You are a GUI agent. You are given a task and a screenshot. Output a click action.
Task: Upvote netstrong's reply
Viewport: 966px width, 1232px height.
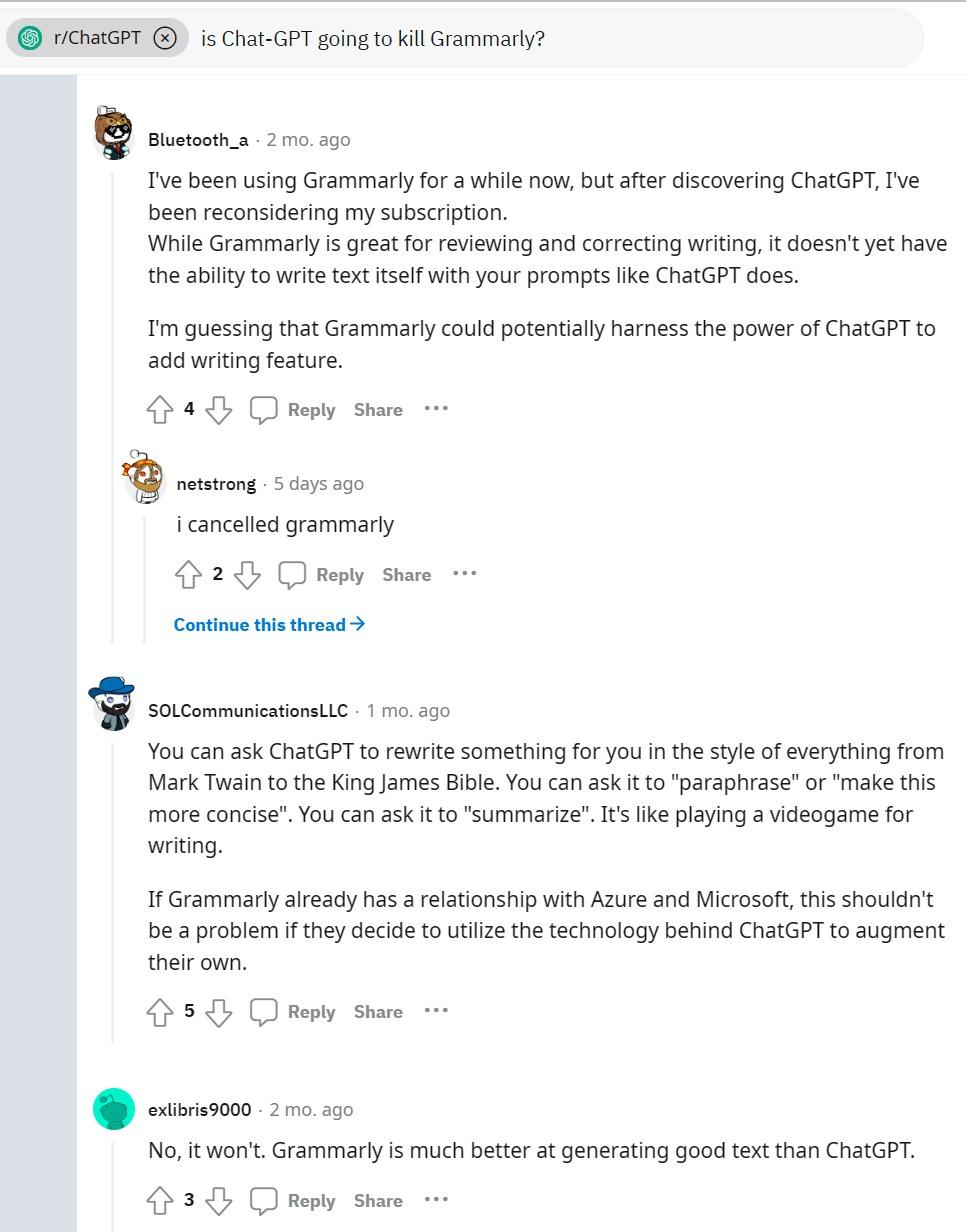point(188,574)
